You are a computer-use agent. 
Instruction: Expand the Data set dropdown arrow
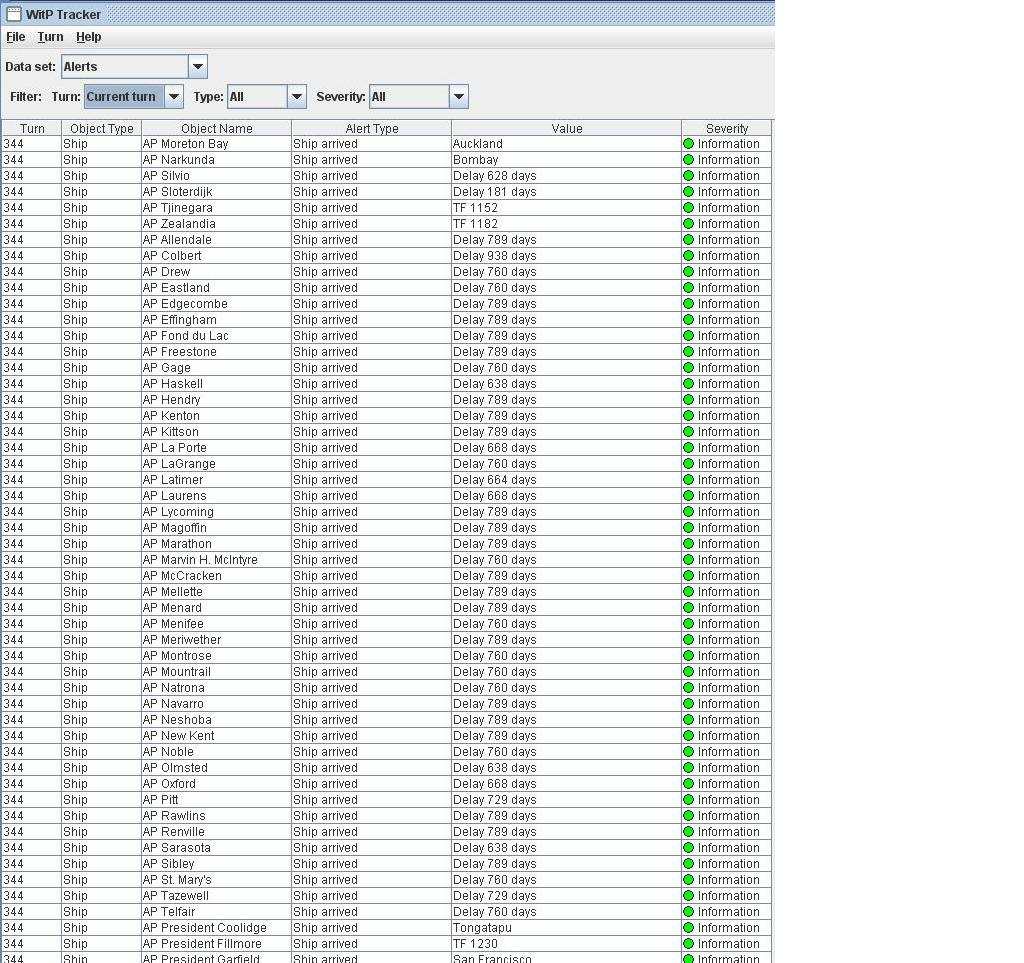(x=198, y=67)
